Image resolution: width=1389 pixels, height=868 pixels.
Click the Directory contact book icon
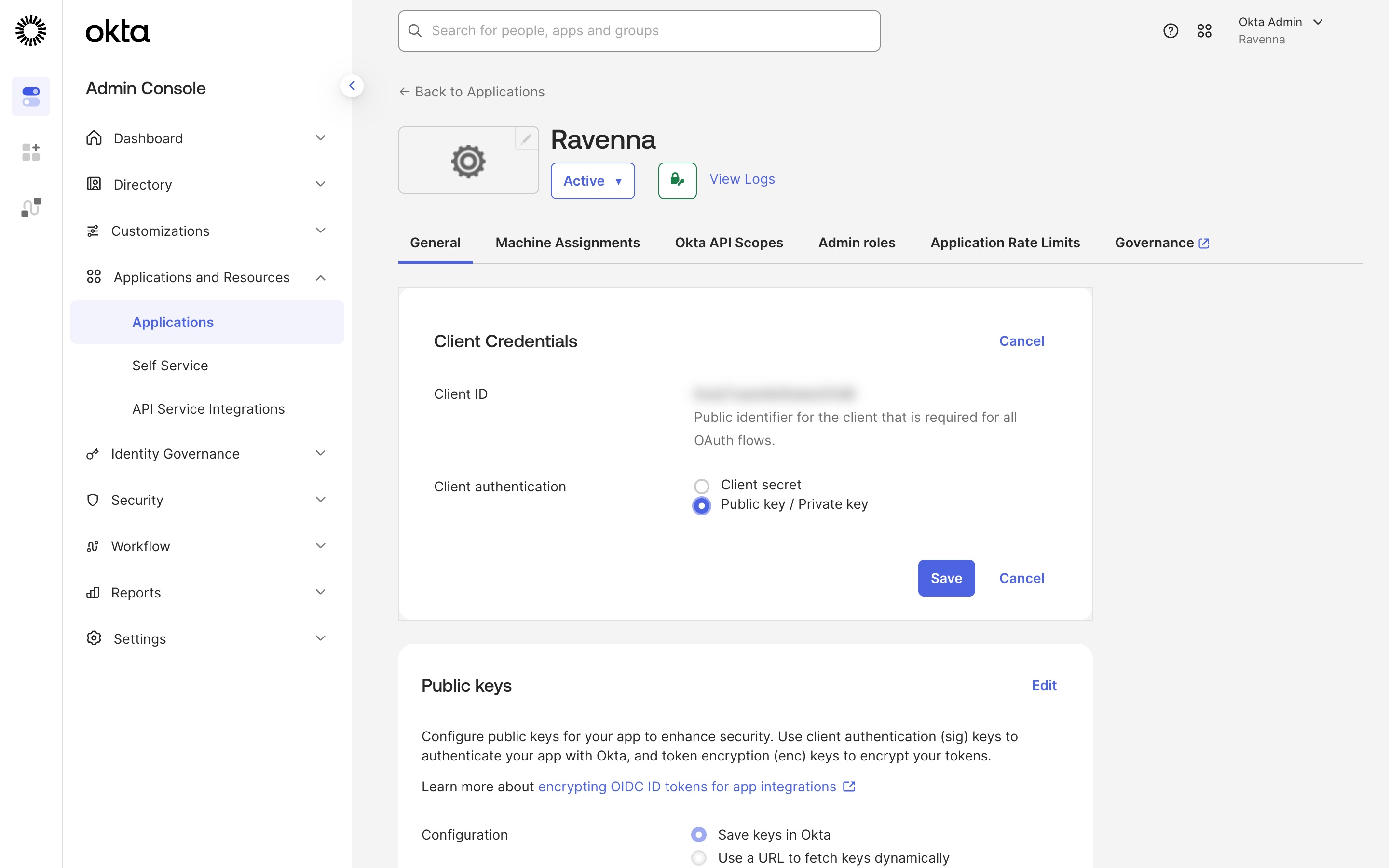(x=94, y=184)
